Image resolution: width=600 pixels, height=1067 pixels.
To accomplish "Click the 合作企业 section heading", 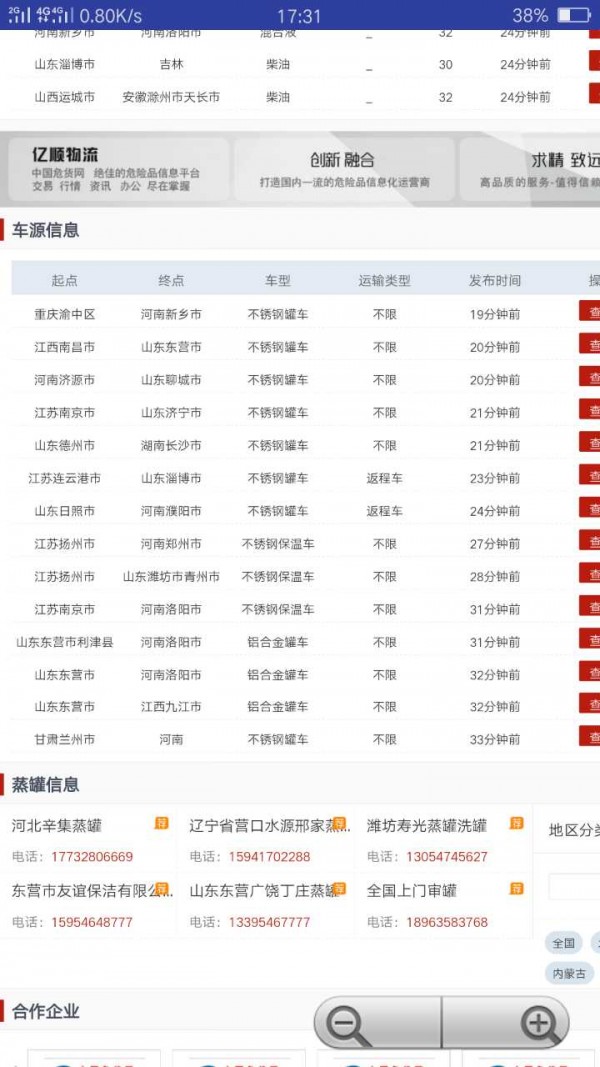I will (46, 1011).
